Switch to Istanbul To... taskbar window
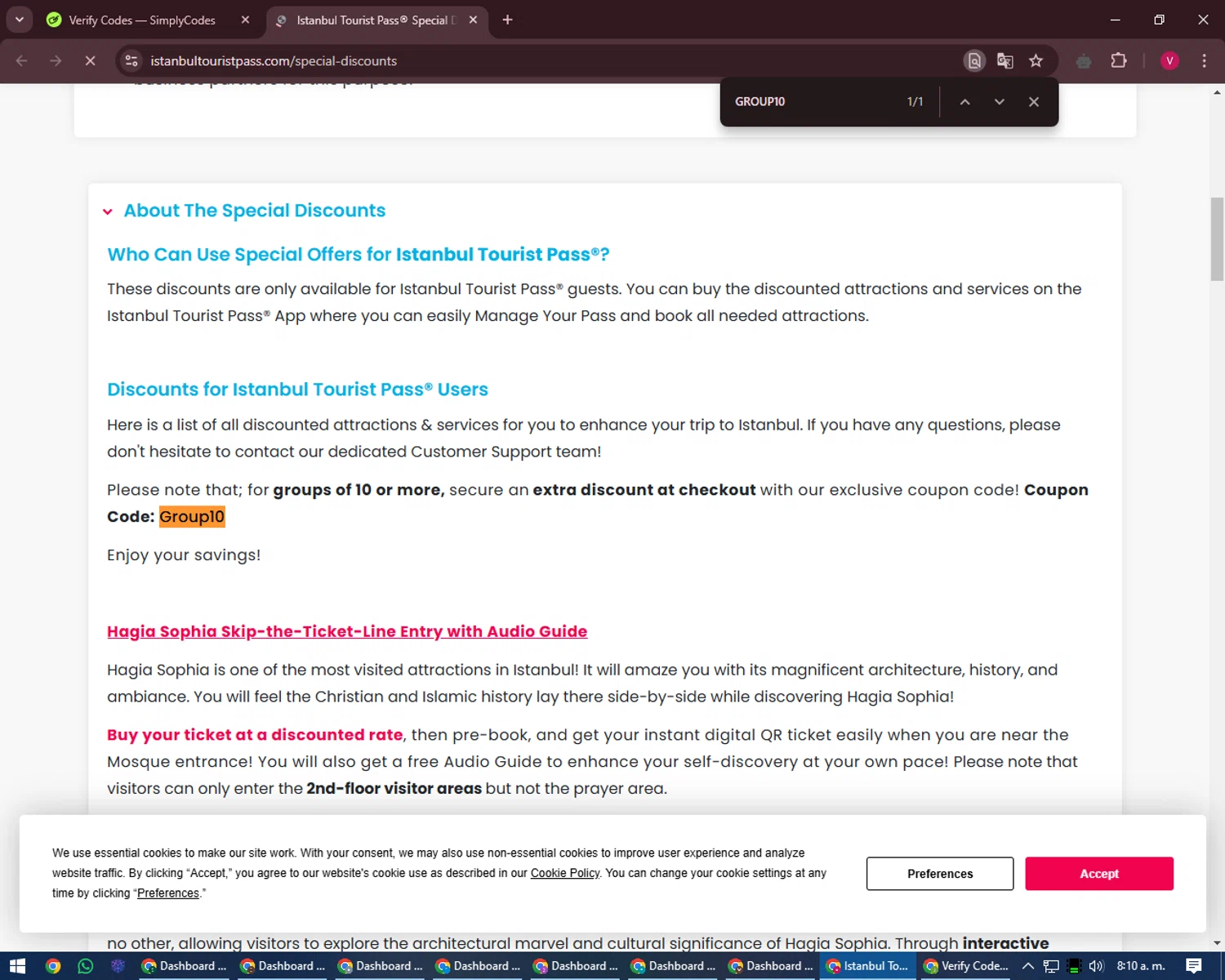The height and width of the screenshot is (980, 1225). pyautogui.click(x=867, y=966)
